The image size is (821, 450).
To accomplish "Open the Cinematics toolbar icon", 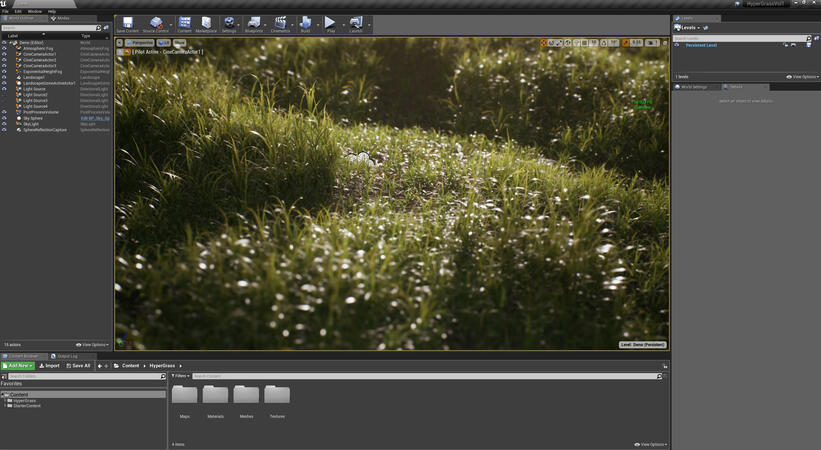I will tap(280, 24).
